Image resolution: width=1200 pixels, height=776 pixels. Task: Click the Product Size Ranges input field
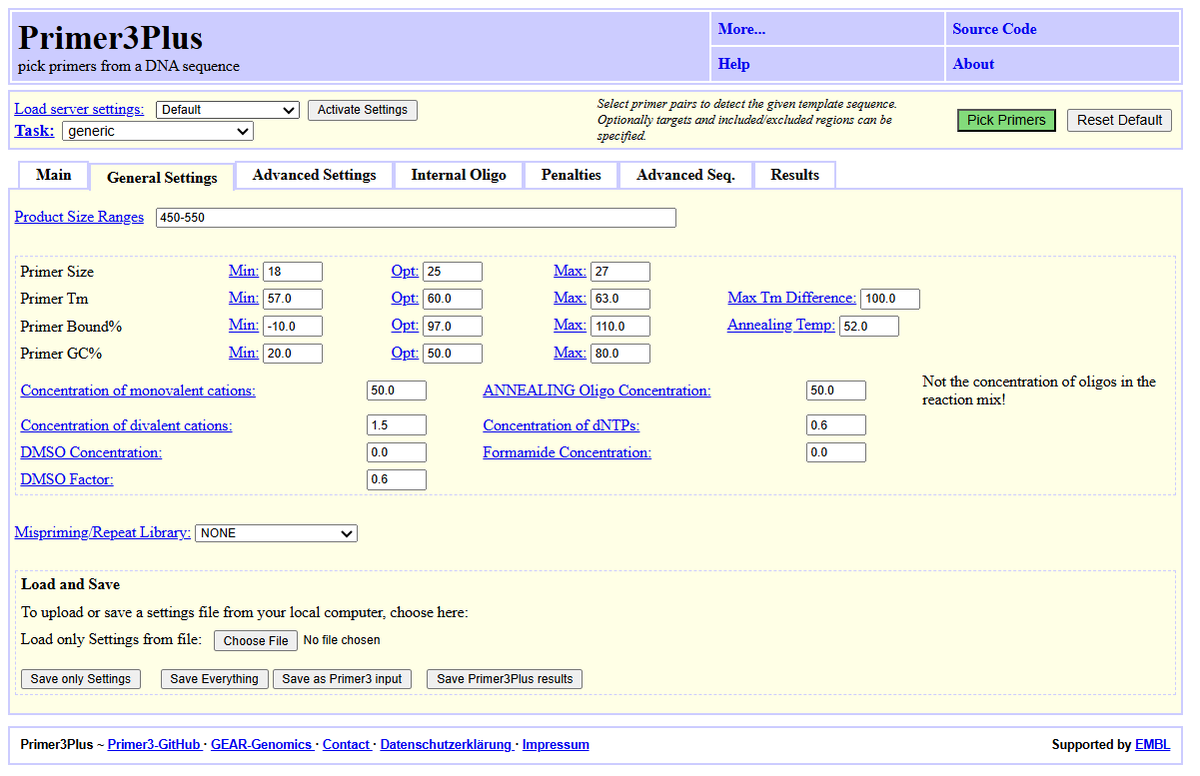point(416,217)
